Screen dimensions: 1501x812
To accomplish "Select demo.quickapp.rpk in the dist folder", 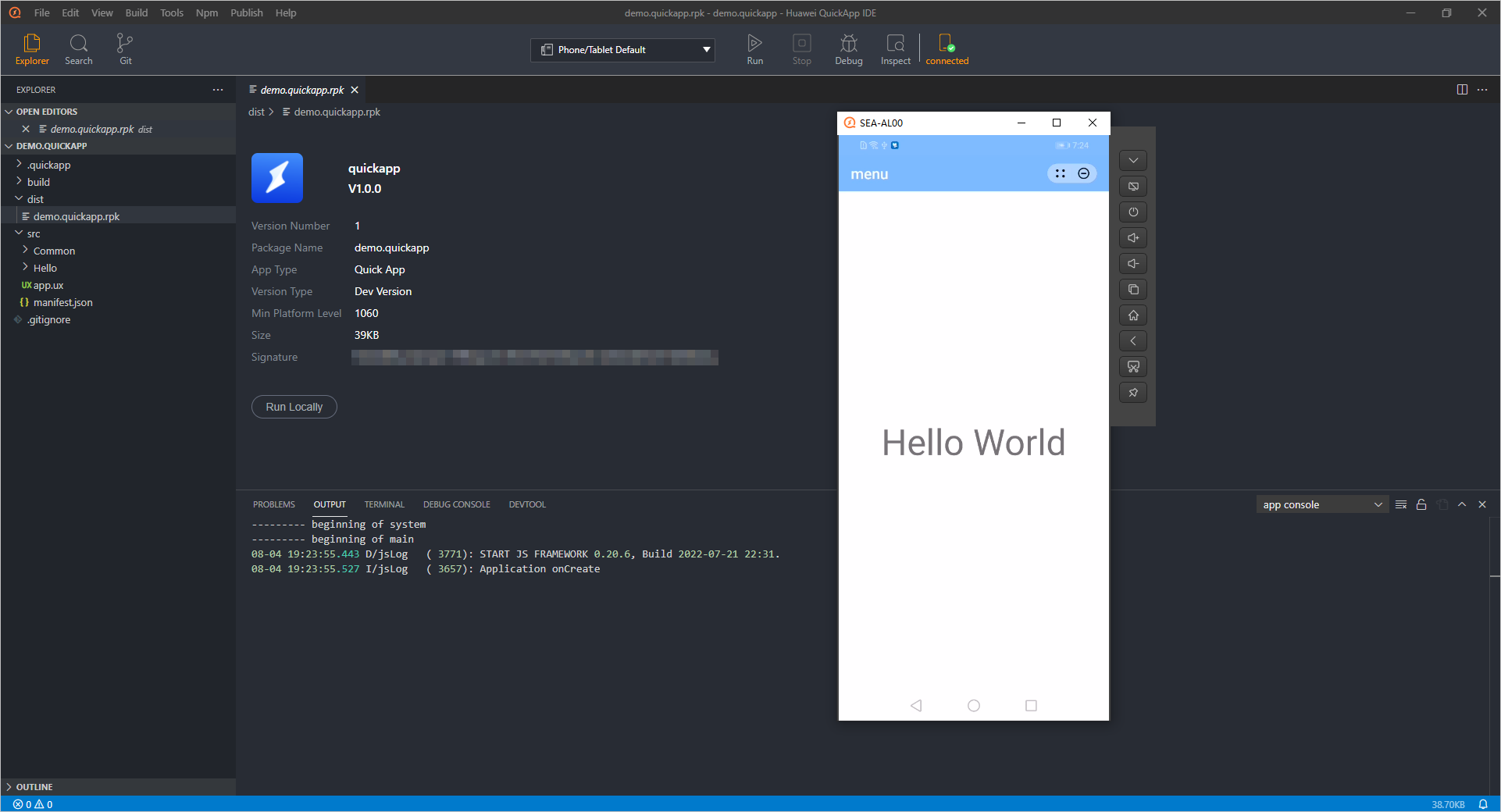I will (118, 216).
